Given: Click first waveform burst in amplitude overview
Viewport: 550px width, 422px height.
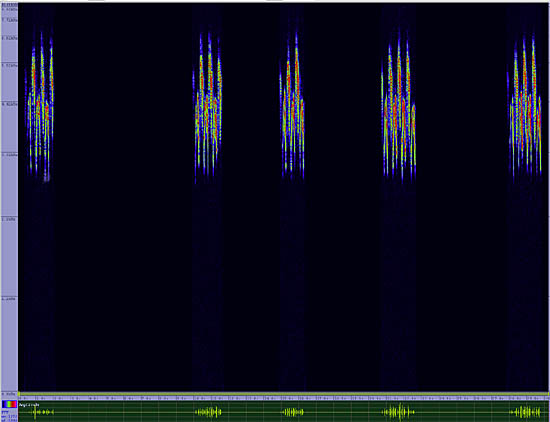Looking at the screenshot, I should click(41, 412).
